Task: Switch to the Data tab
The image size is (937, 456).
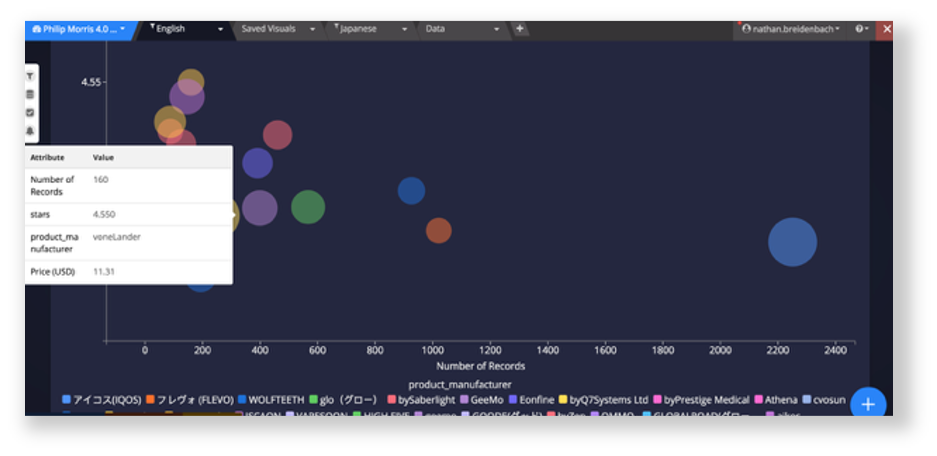Action: [x=435, y=29]
